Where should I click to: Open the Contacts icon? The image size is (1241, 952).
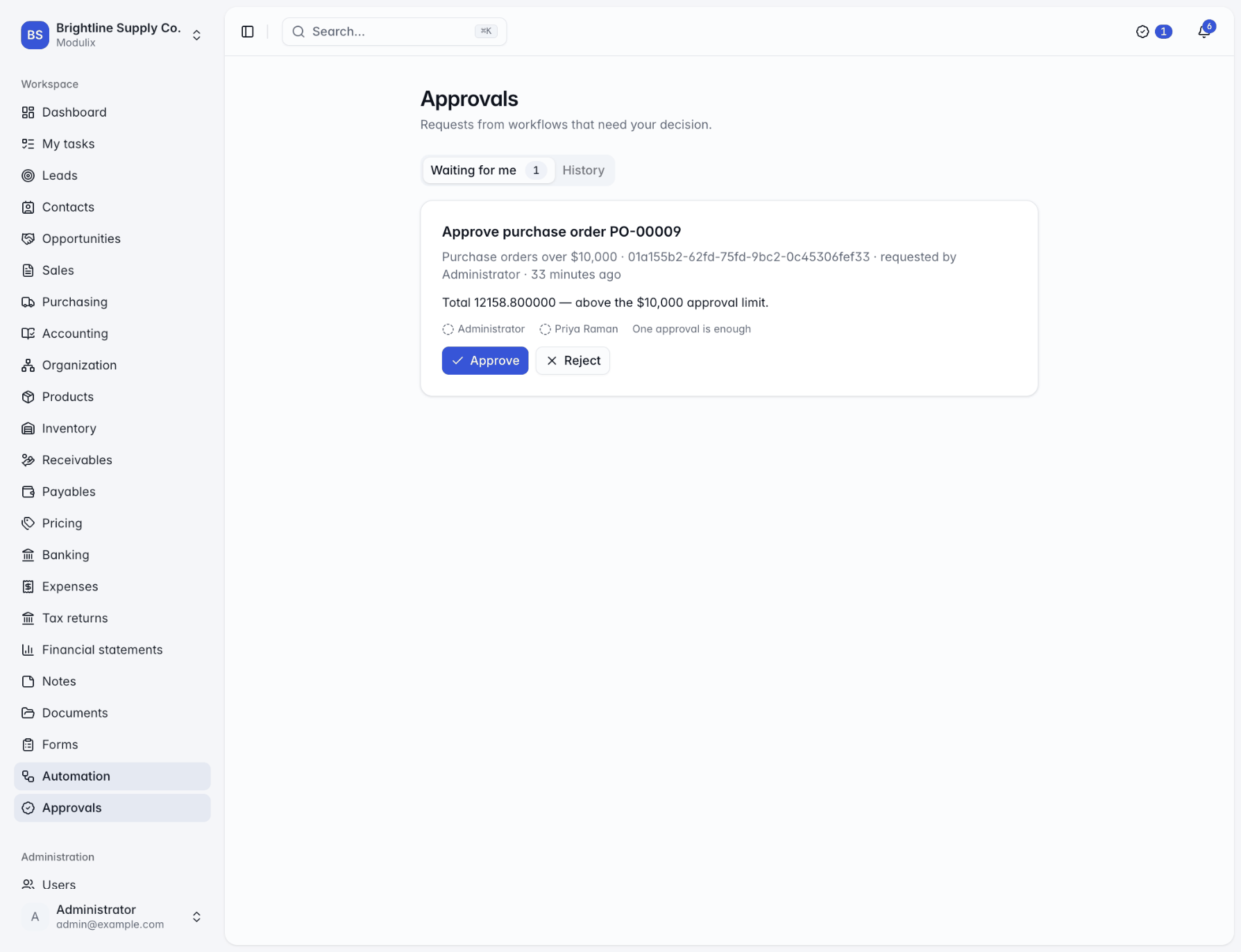pyautogui.click(x=28, y=207)
